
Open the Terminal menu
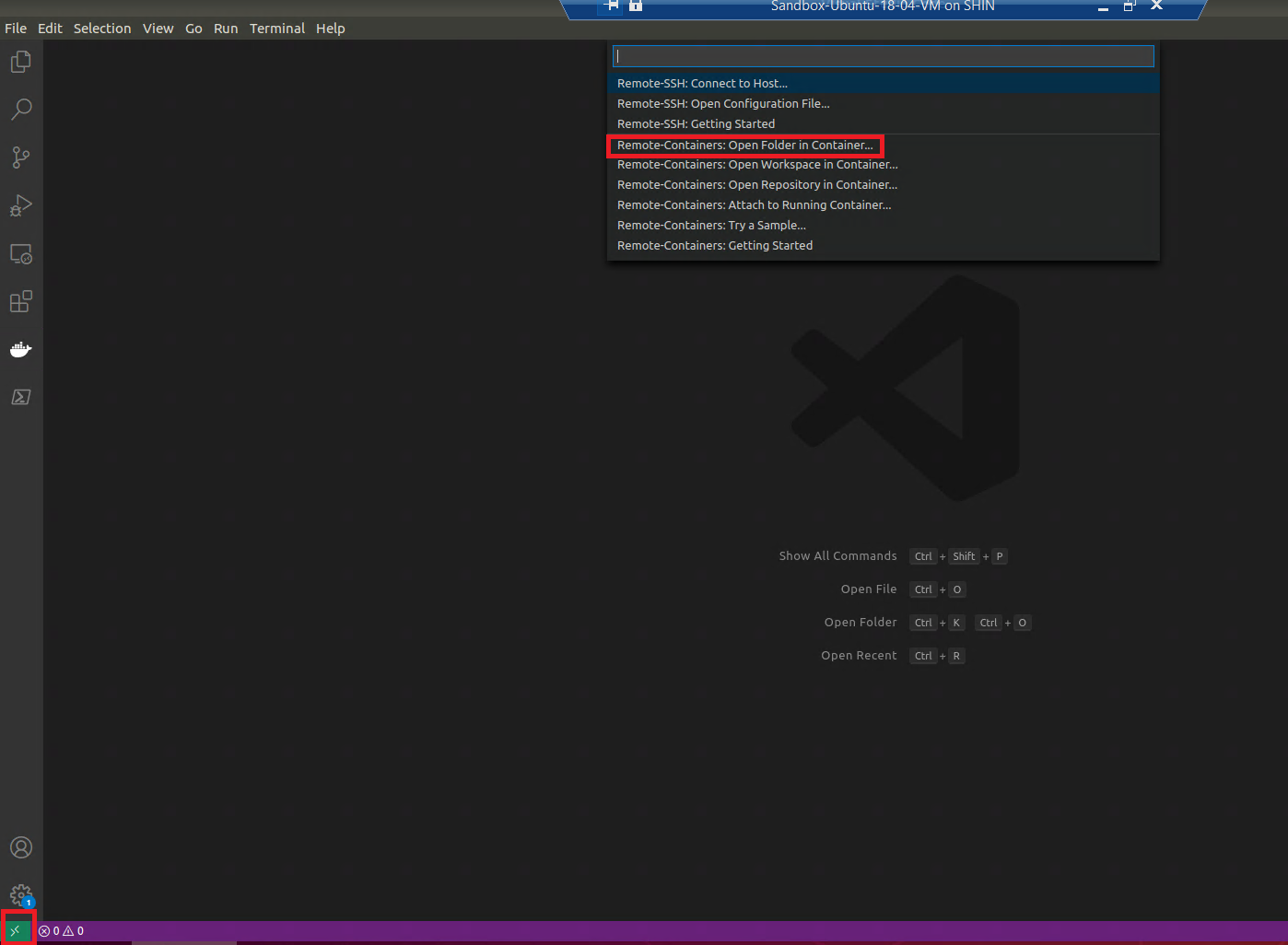277,29
